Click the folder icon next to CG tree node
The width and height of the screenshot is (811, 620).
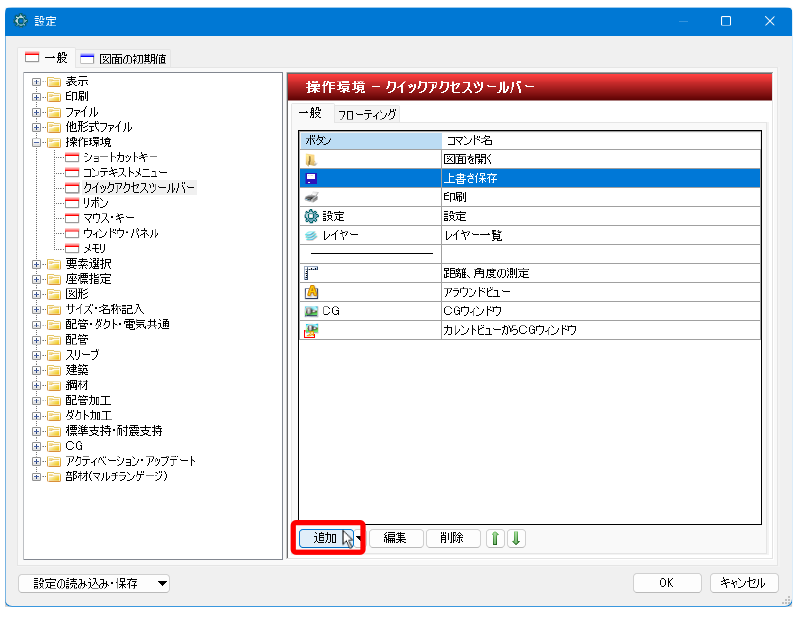(x=54, y=446)
